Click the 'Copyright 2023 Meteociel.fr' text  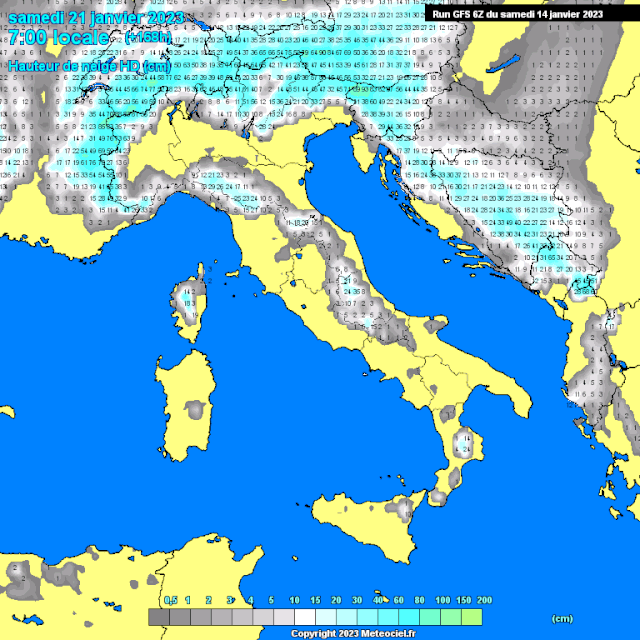[353, 633]
